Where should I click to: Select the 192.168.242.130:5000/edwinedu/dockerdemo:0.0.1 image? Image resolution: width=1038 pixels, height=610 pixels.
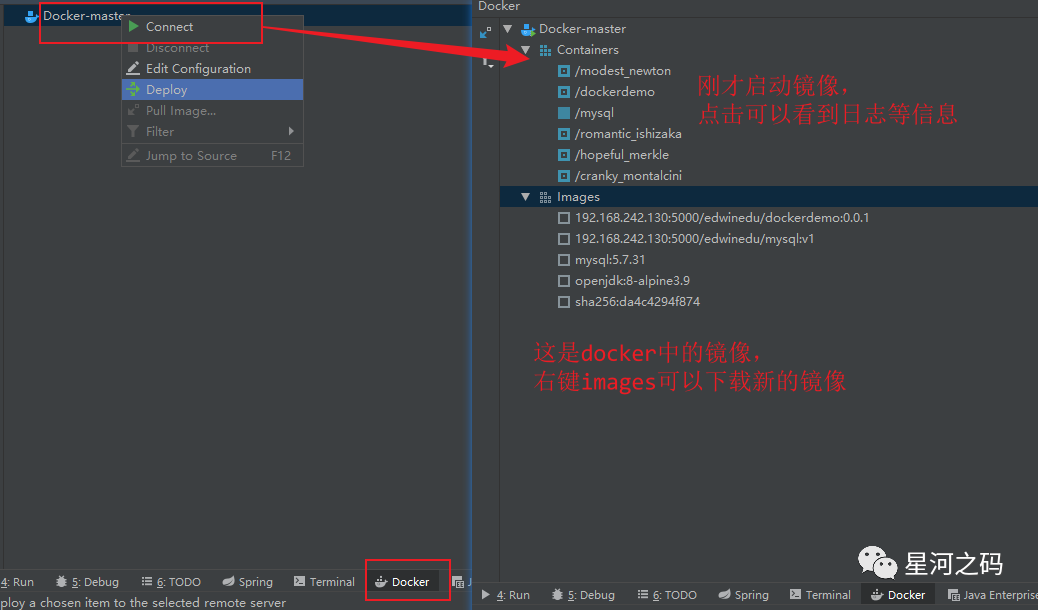pos(722,218)
